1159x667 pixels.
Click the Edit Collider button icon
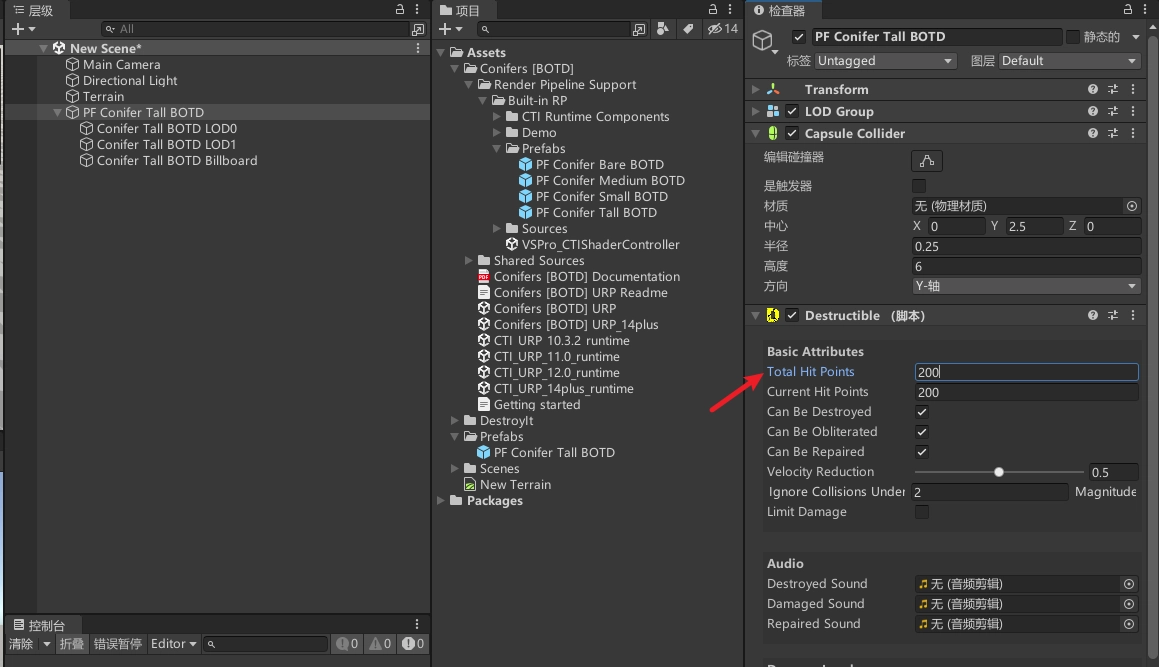pos(927,160)
